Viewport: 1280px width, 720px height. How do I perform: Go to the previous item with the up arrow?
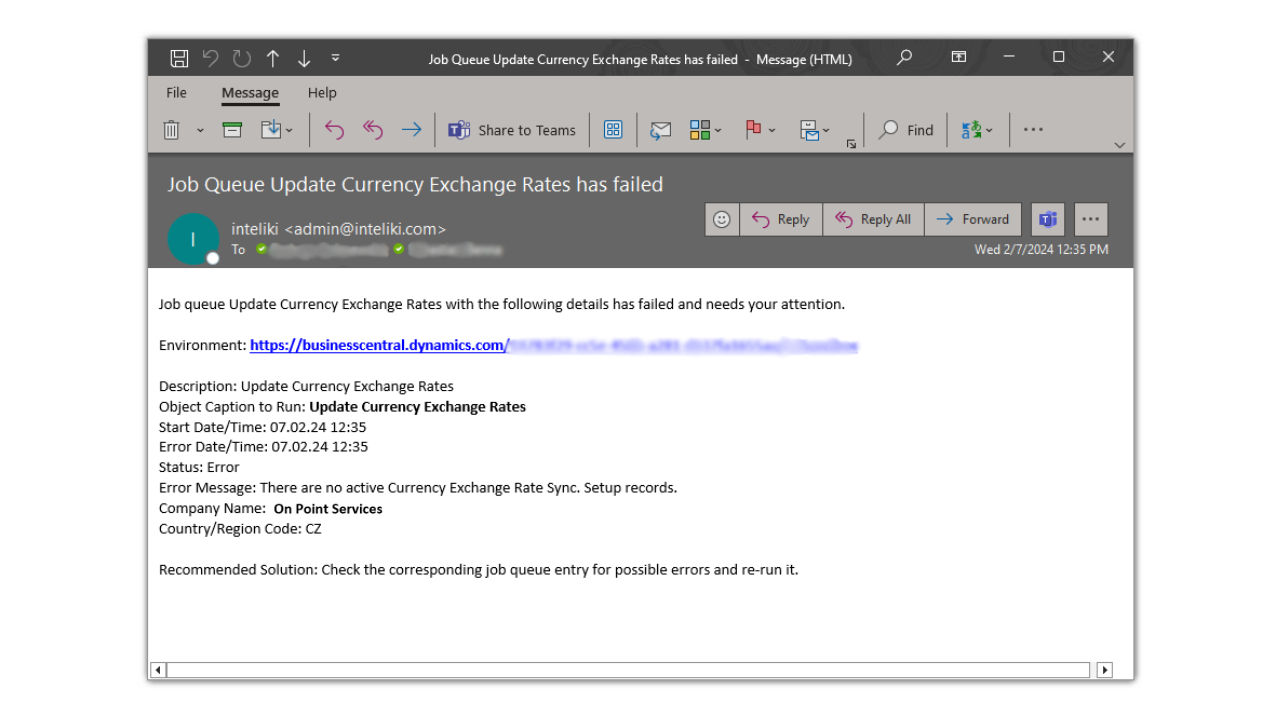tap(273, 58)
